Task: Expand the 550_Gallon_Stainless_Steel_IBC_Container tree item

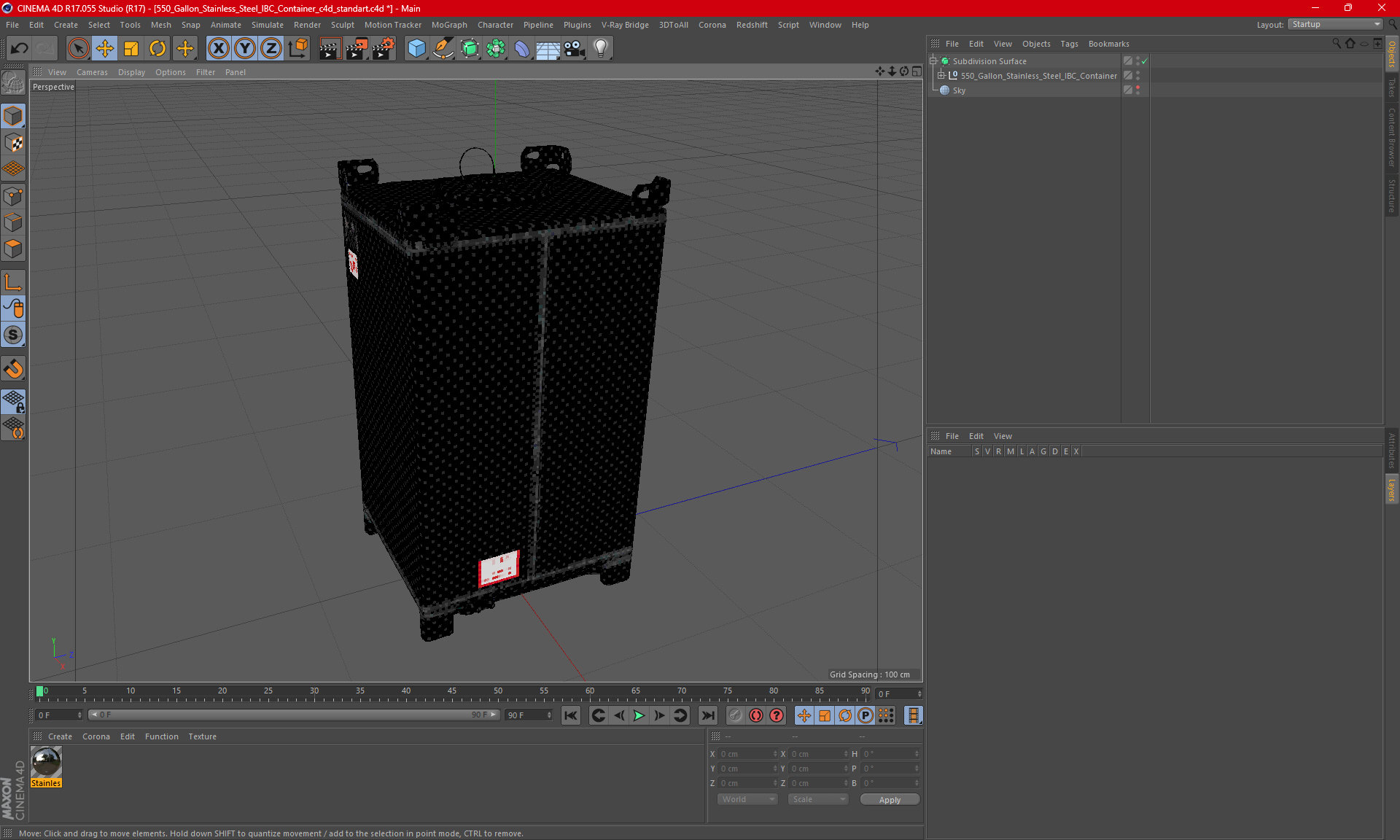Action: tap(941, 76)
